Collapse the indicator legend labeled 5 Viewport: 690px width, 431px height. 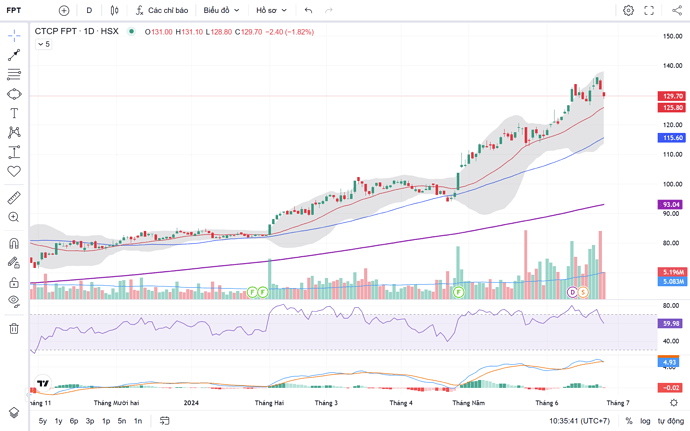pyautogui.click(x=44, y=44)
